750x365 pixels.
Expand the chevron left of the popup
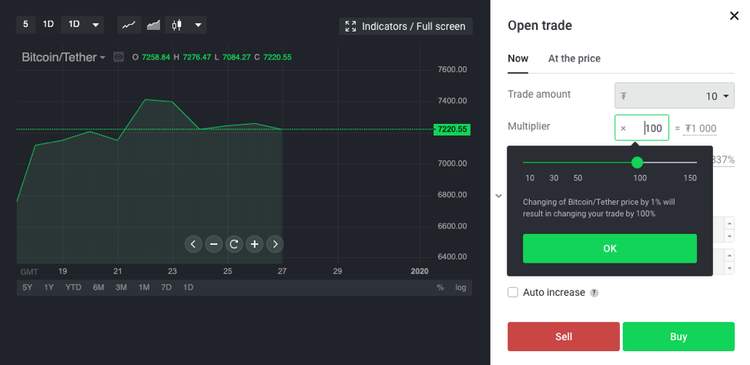point(498,196)
